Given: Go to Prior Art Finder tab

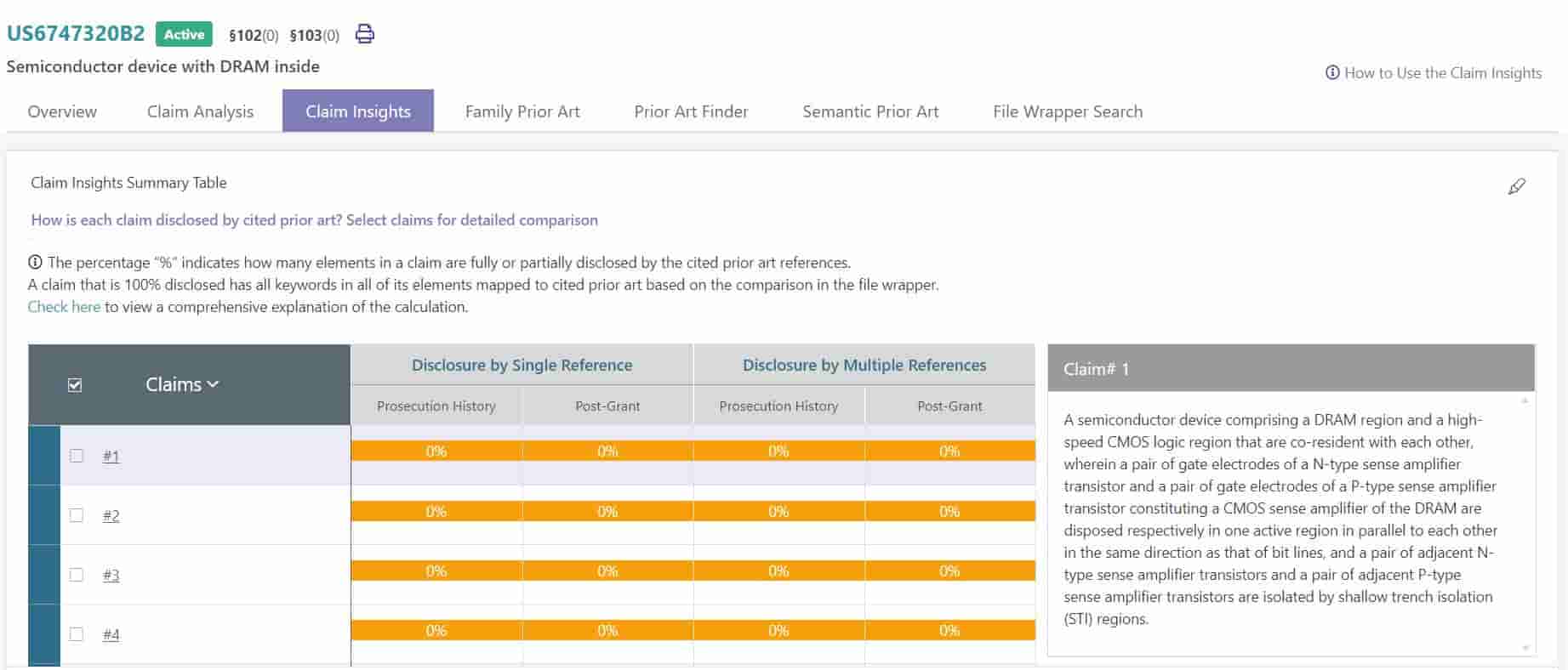Looking at the screenshot, I should coord(691,111).
